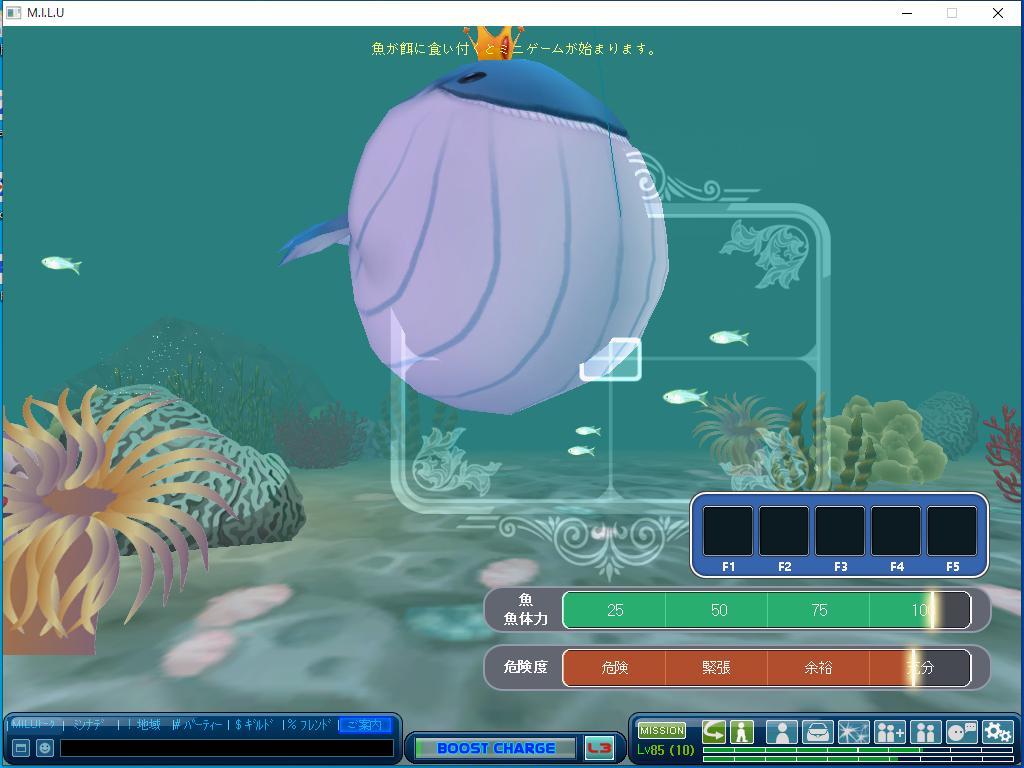Toggle the L3 boost level indicator
Image resolution: width=1024 pixels, height=768 pixels.
[599, 748]
